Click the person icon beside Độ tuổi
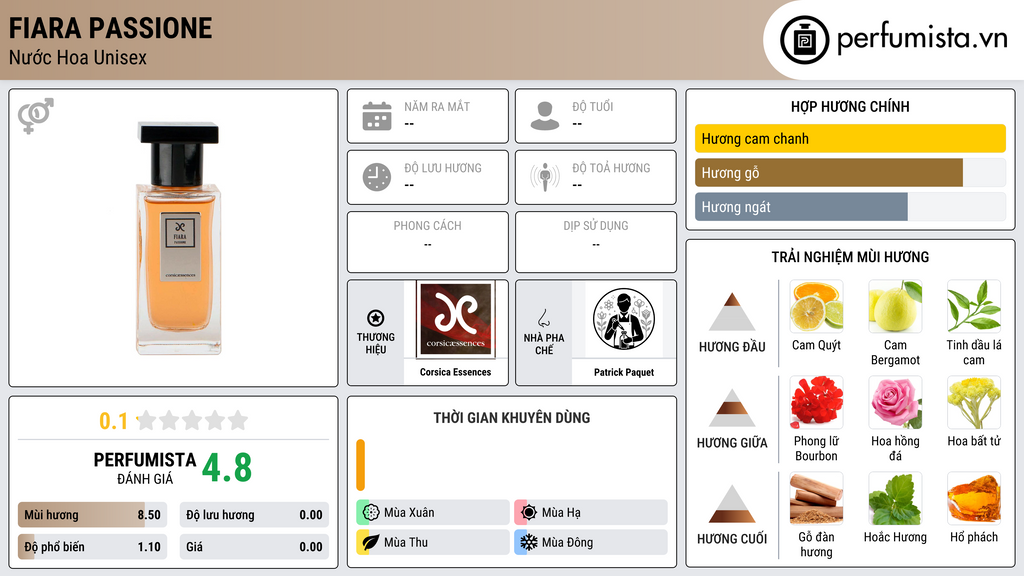The width and height of the screenshot is (1024, 576). pos(545,116)
